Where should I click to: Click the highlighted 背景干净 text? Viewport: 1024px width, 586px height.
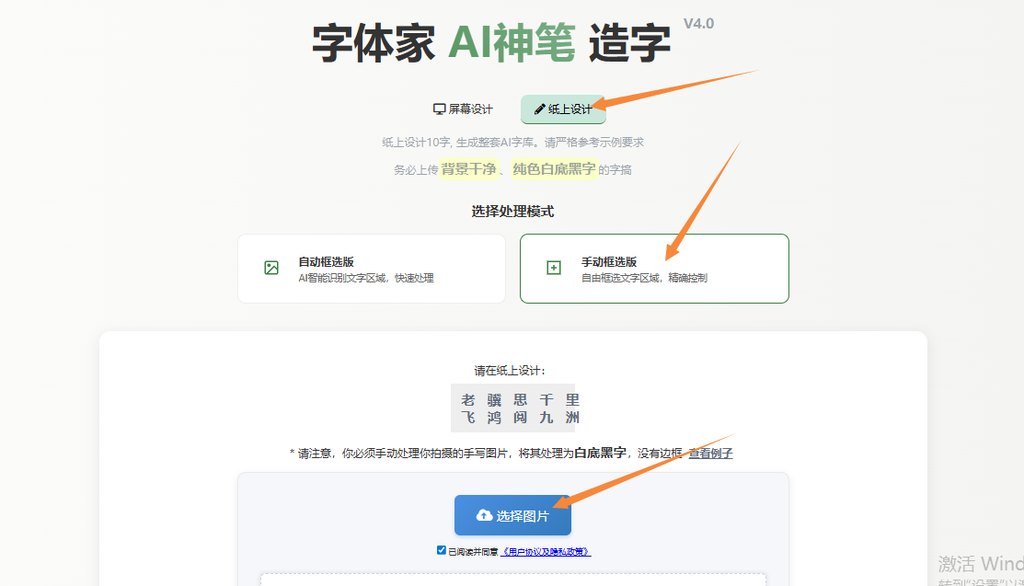[469, 169]
